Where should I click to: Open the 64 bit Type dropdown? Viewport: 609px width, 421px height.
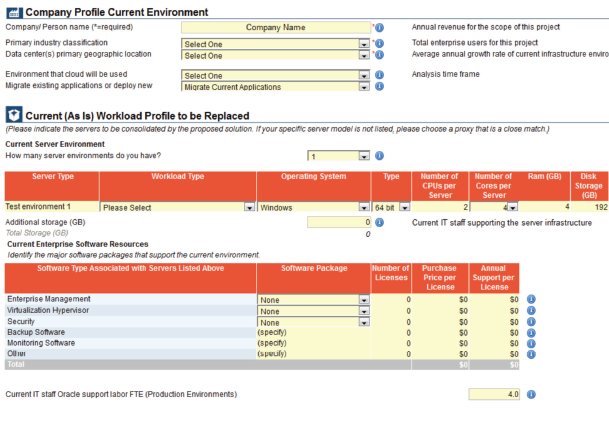[x=391, y=207]
